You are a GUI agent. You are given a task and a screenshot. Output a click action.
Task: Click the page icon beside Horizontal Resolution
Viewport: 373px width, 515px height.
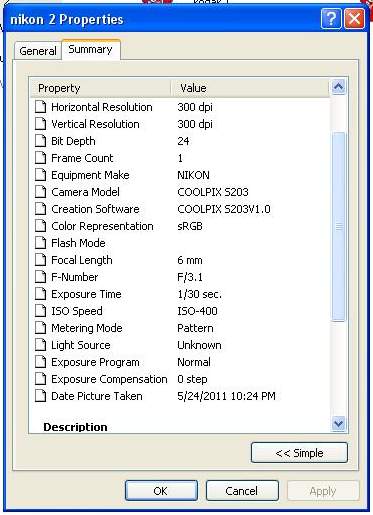pyautogui.click(x=41, y=107)
